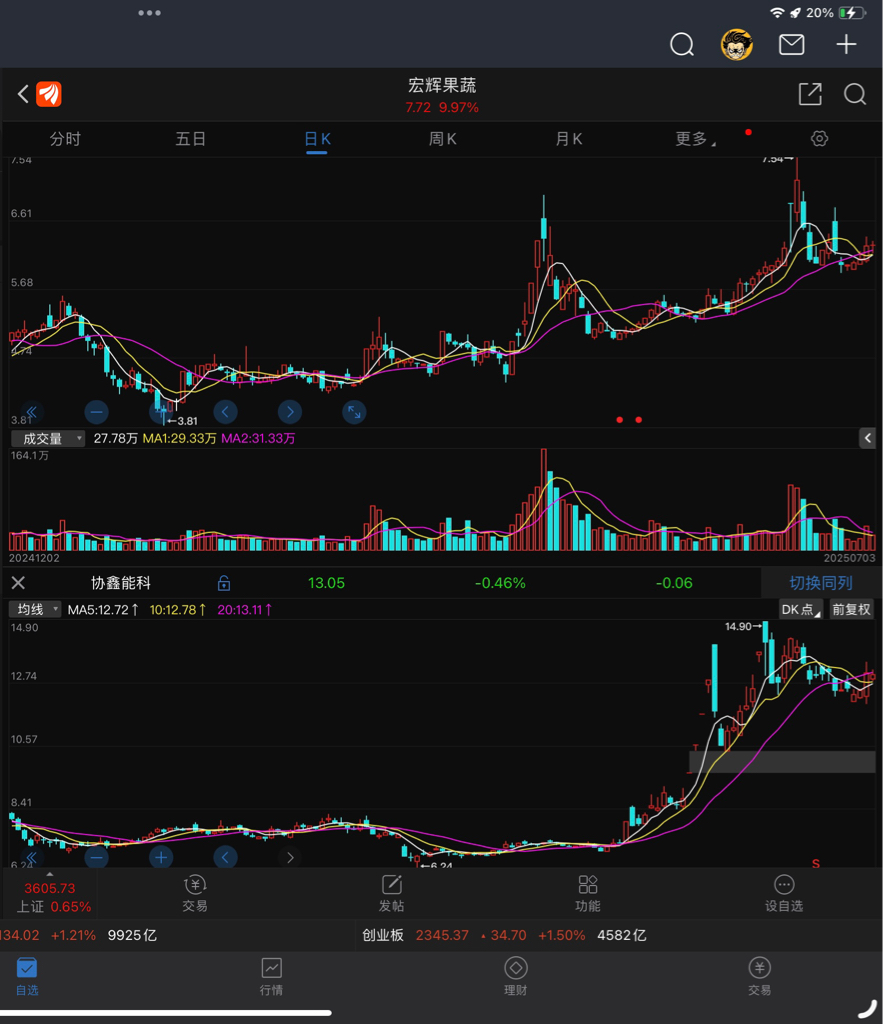Switch to 自选 bottom tab
Viewport: 883px width, 1024px height.
tap(27, 977)
